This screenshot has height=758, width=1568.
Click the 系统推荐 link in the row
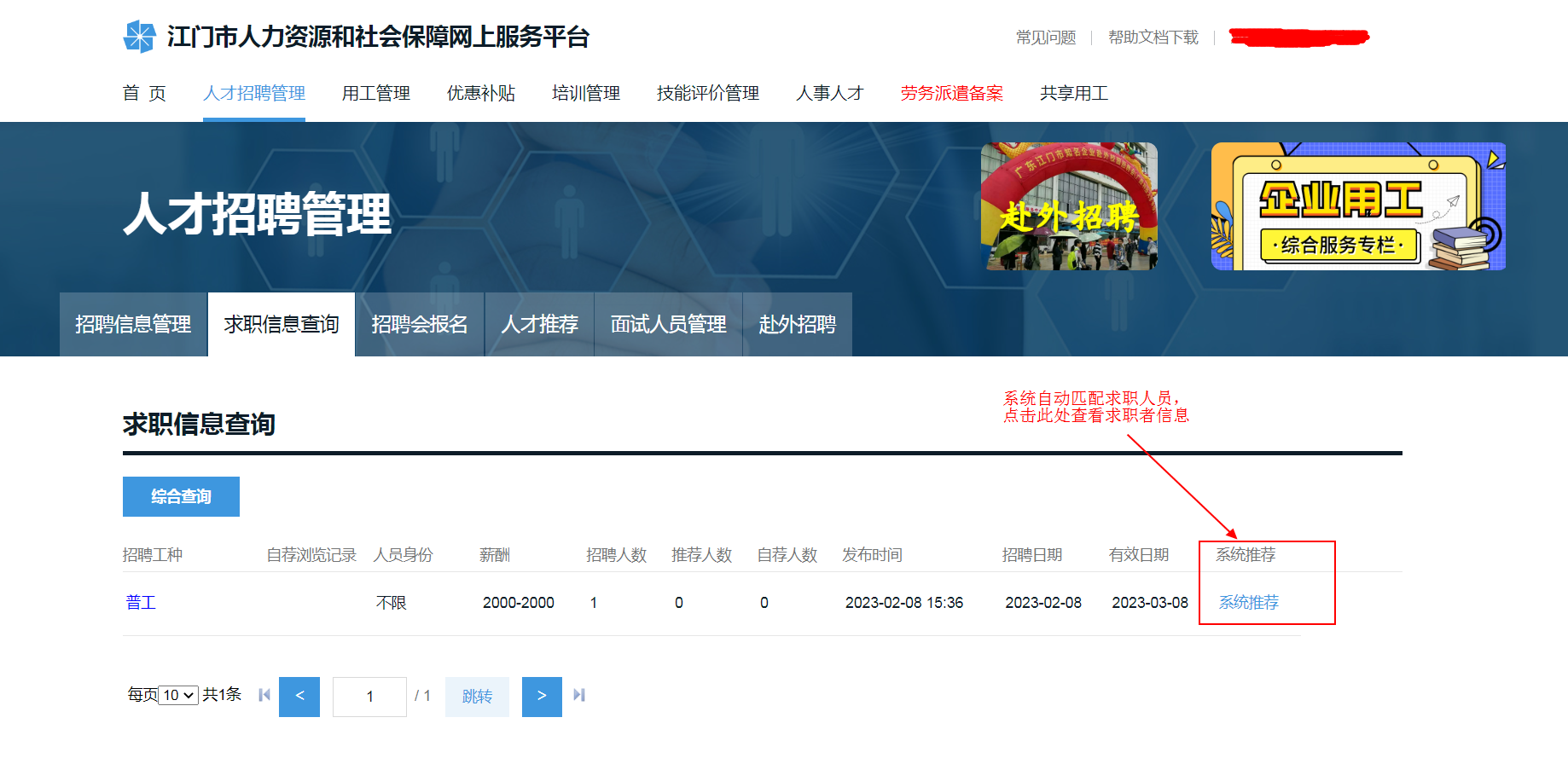pyautogui.click(x=1248, y=603)
